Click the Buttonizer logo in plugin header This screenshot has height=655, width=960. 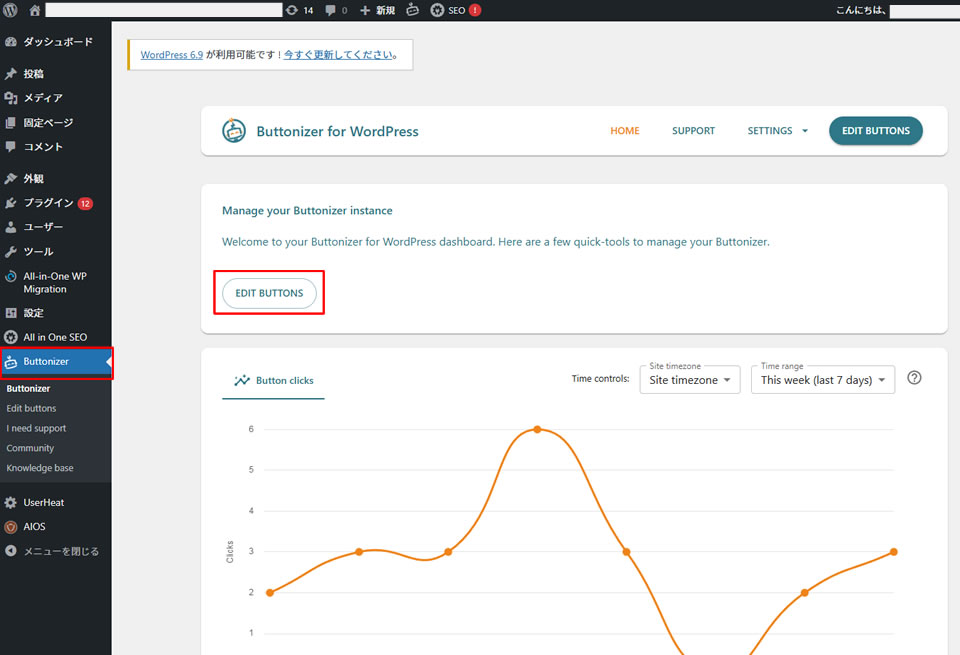point(234,131)
